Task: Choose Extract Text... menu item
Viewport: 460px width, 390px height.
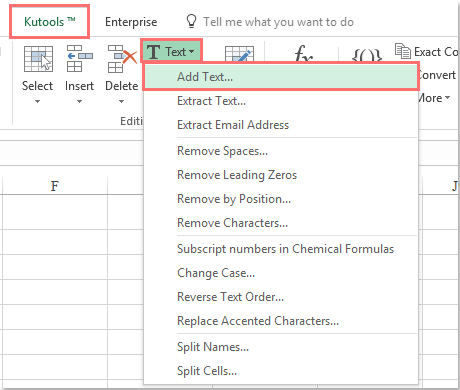Action: coord(281,101)
